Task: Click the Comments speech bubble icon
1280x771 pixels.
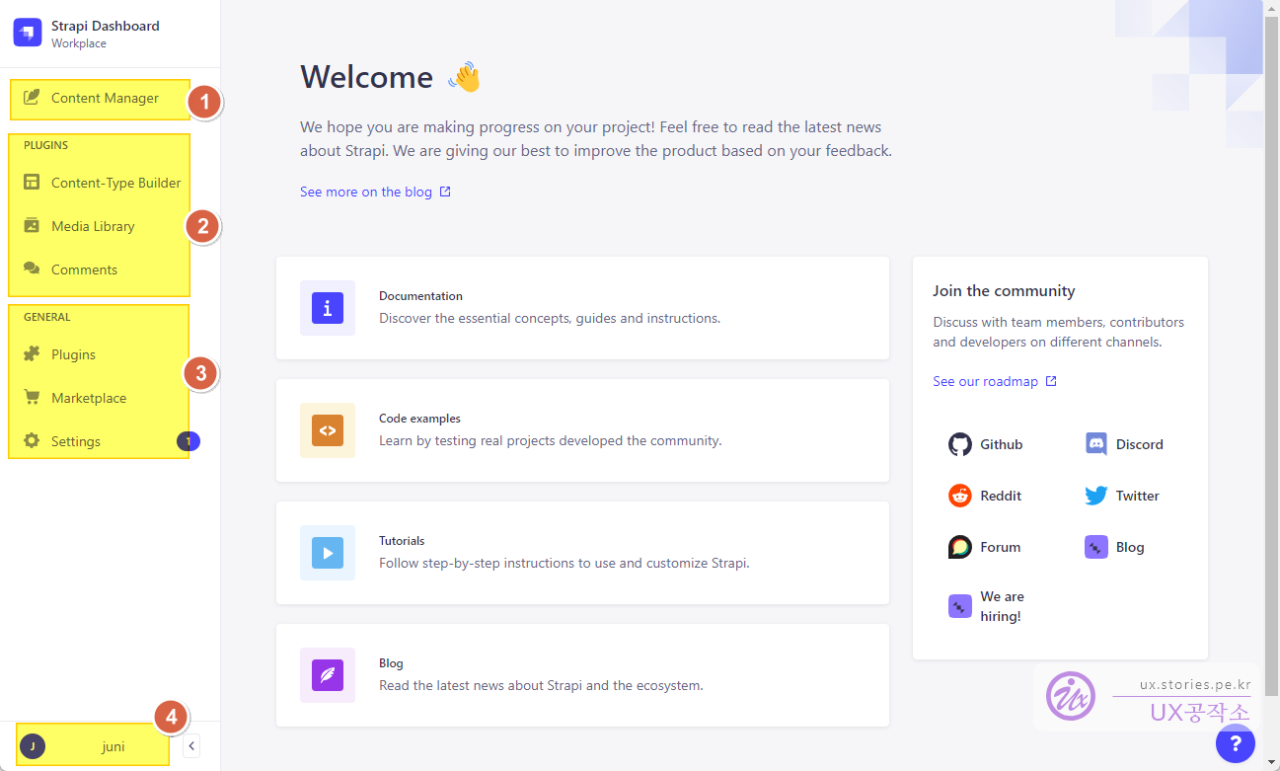Action: [x=31, y=269]
